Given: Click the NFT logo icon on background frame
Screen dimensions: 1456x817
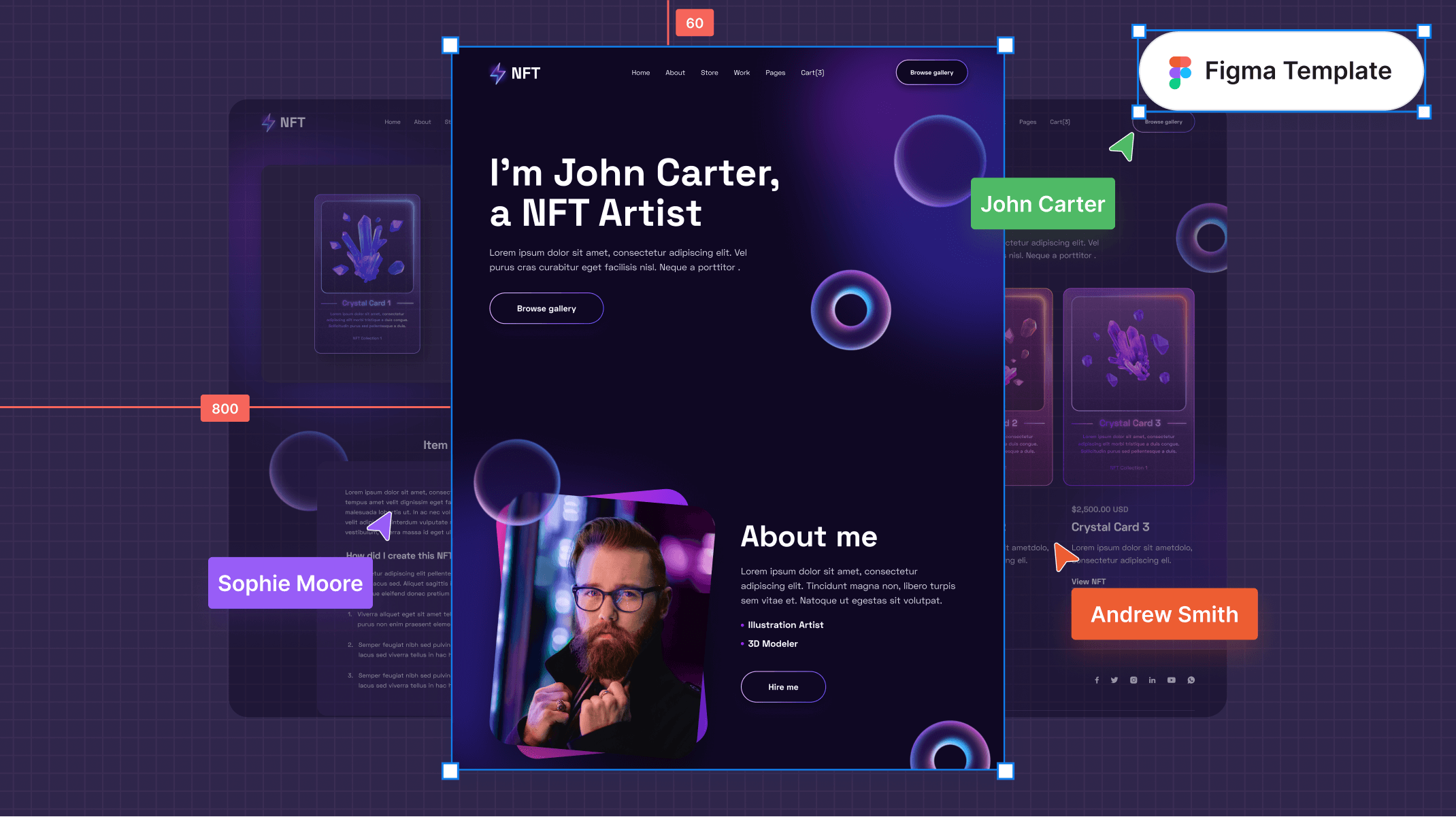Looking at the screenshot, I should click(x=269, y=121).
